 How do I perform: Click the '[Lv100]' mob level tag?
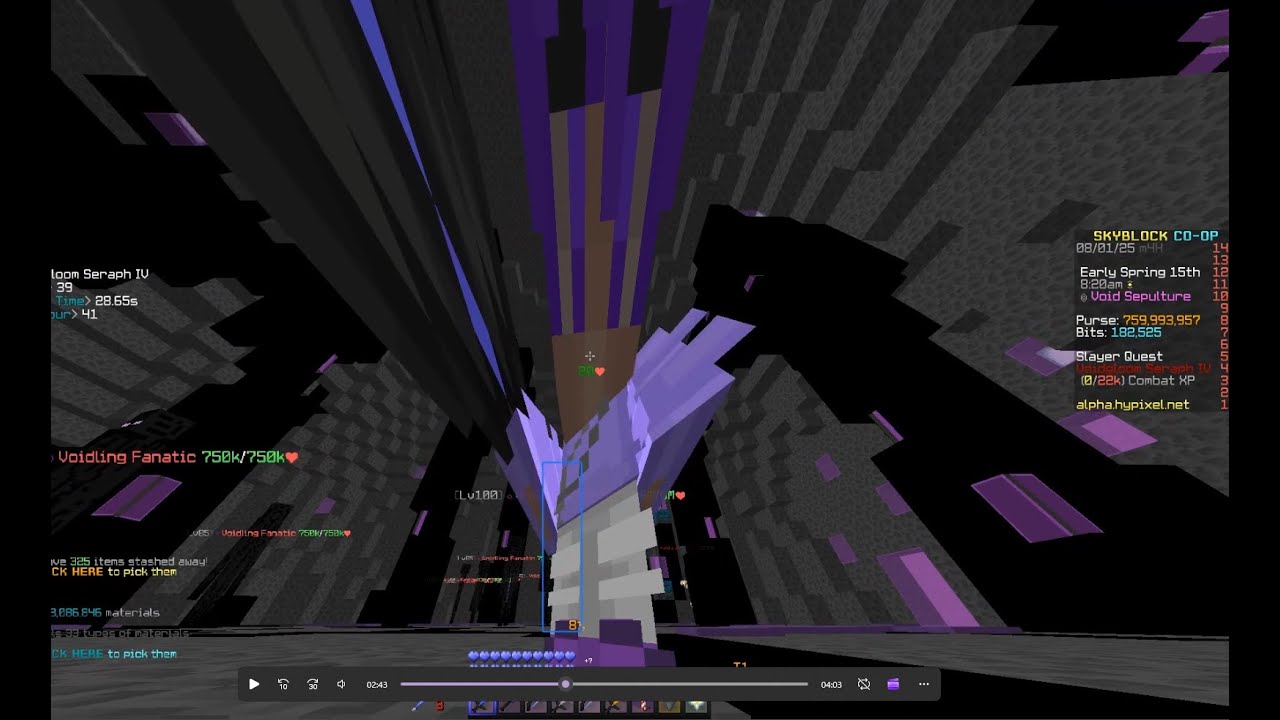click(477, 495)
